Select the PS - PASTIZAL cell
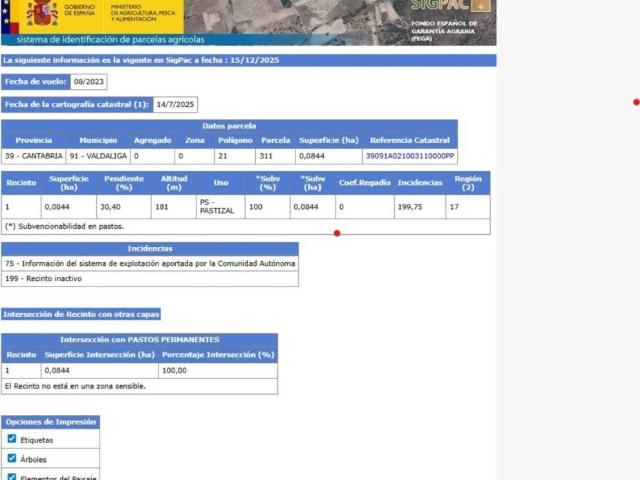This screenshot has width=640, height=480. click(x=221, y=207)
